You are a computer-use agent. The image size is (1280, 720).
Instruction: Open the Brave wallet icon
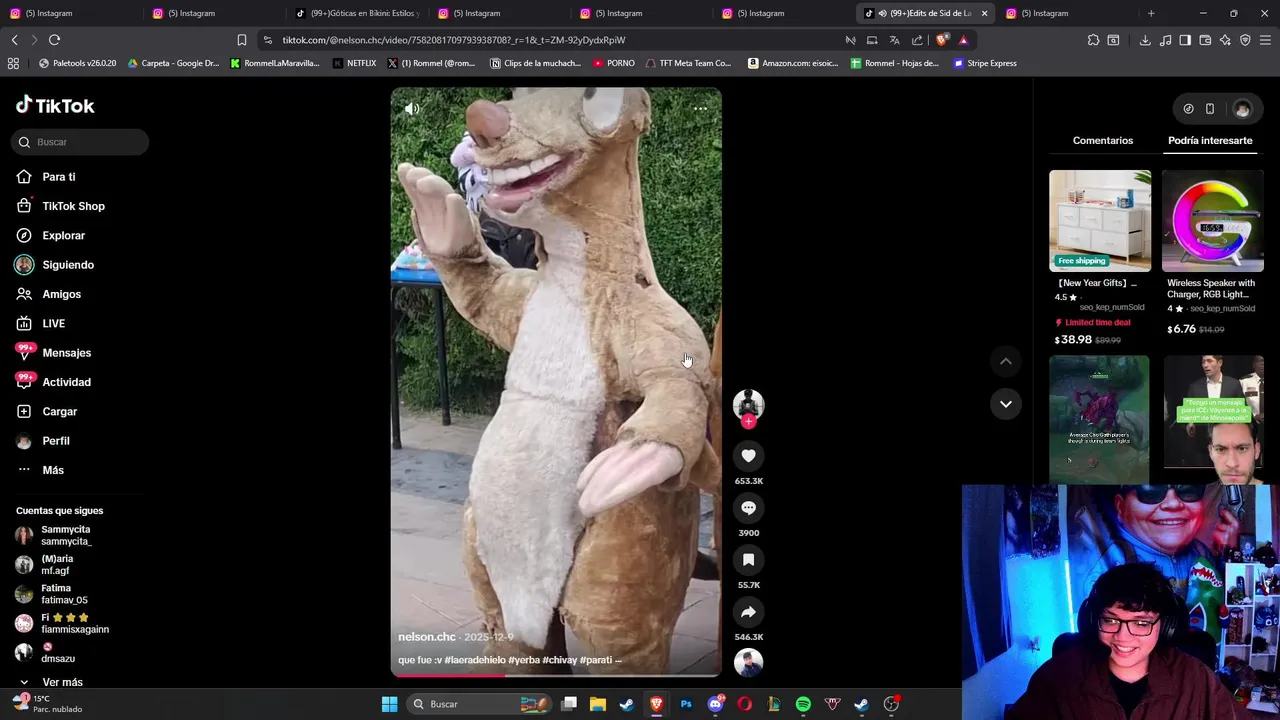tap(1205, 40)
